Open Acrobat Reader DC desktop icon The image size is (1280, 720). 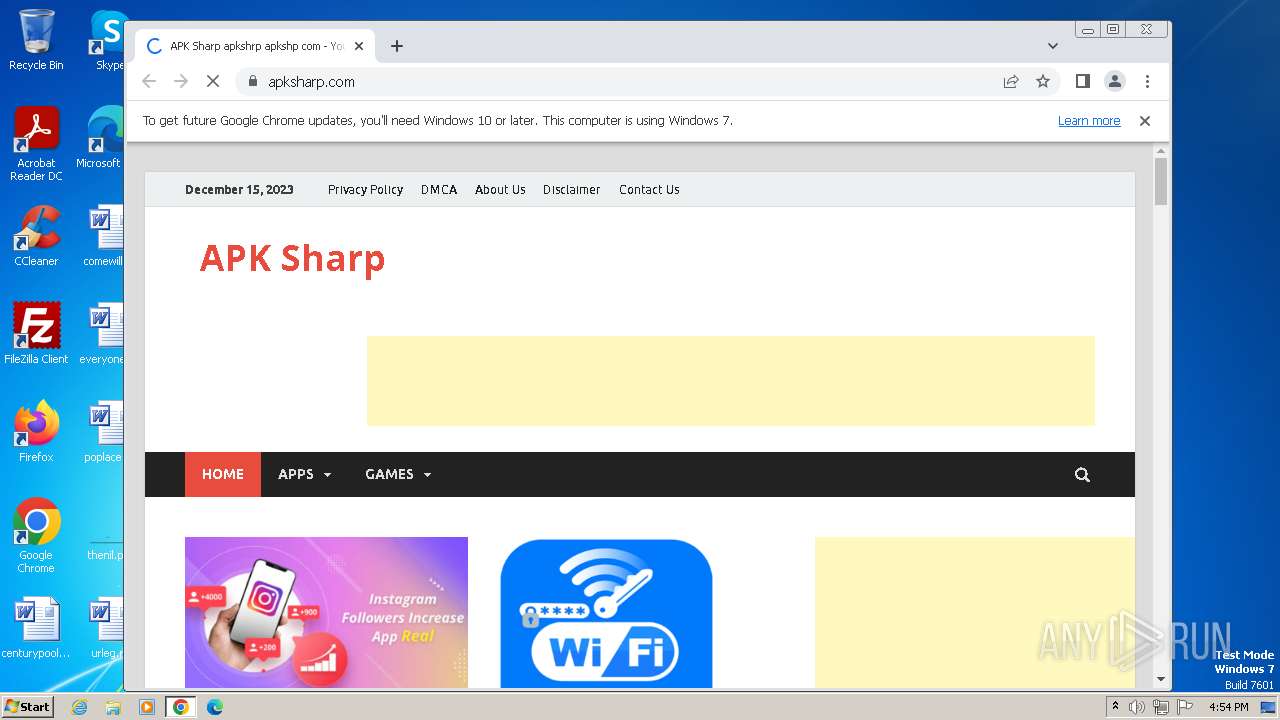point(36,144)
